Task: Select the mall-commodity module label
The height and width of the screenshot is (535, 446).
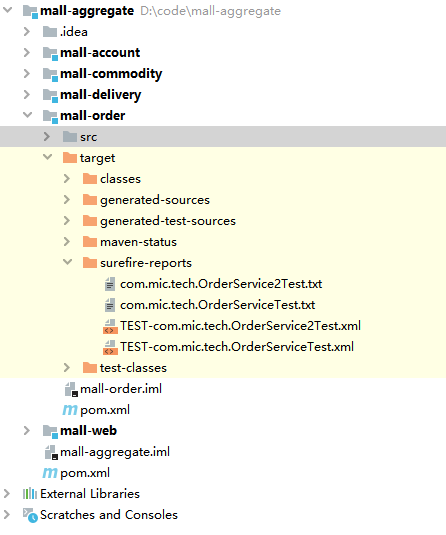Action: (111, 74)
